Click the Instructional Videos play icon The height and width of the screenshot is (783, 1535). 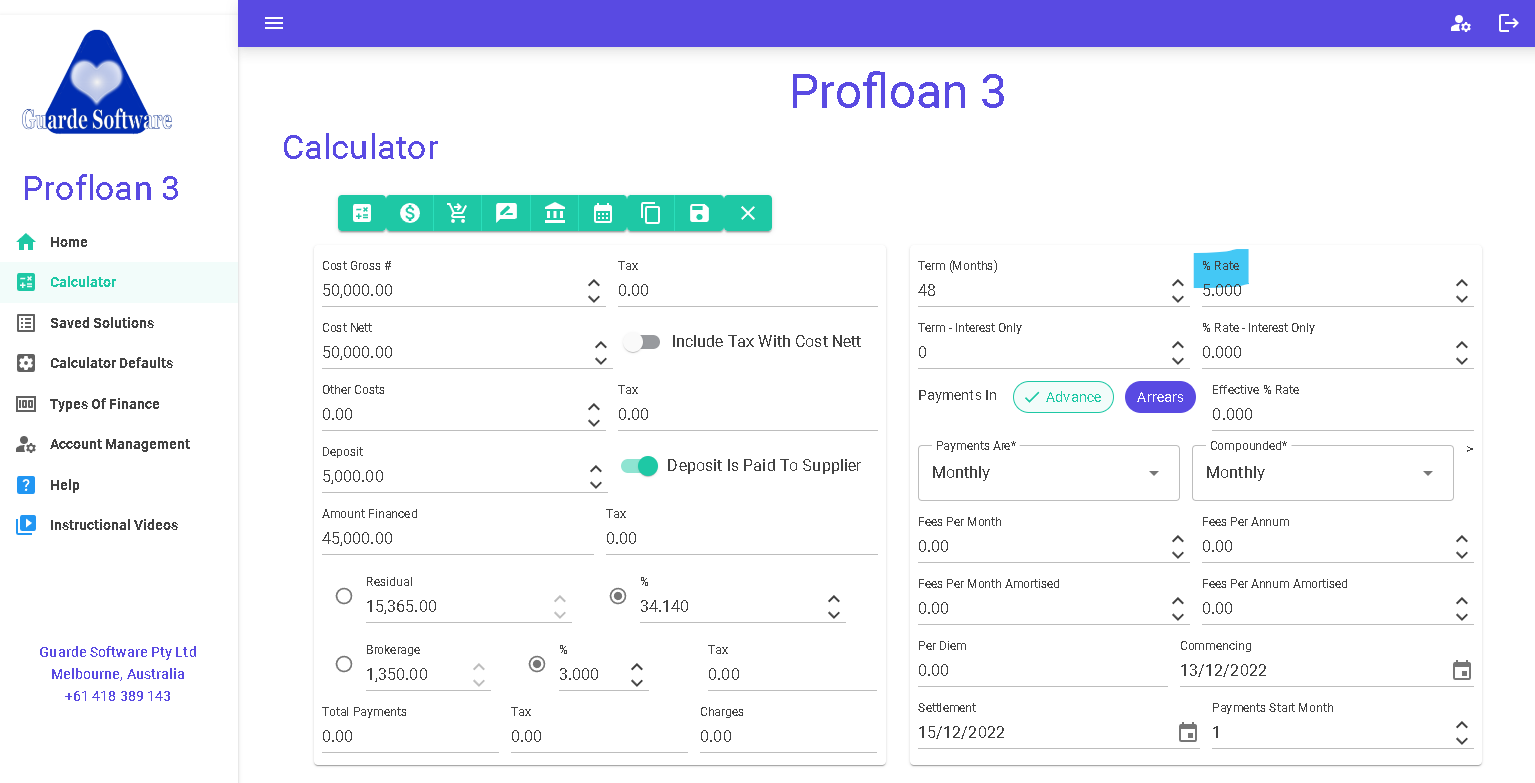26,525
